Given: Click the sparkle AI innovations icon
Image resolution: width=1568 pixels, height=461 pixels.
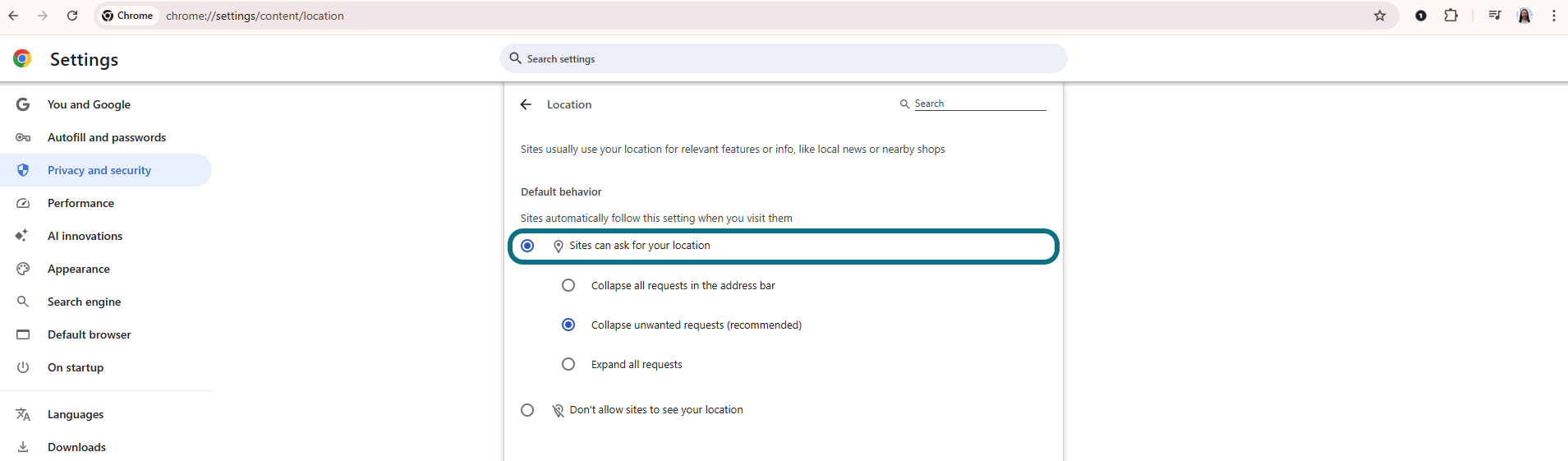Looking at the screenshot, I should point(22,236).
